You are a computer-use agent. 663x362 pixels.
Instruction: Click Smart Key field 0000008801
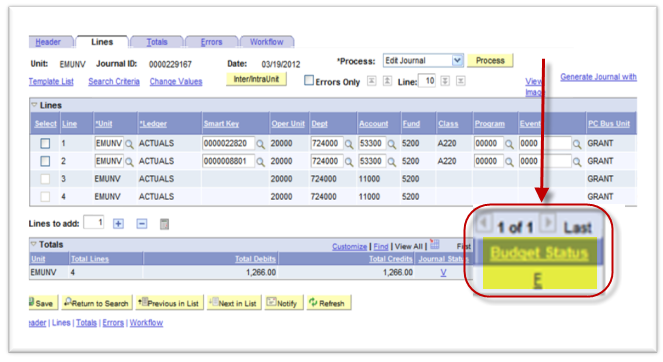[228, 161]
